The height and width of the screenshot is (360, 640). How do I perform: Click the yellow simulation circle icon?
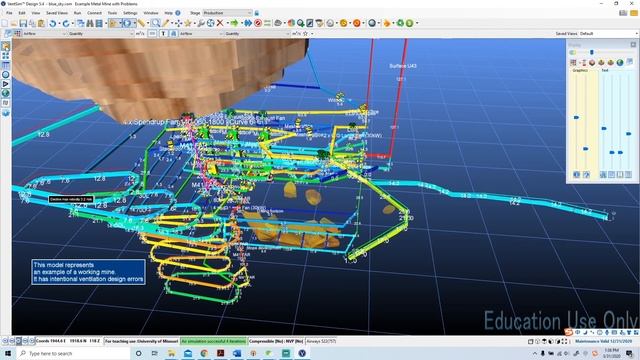coord(343,23)
